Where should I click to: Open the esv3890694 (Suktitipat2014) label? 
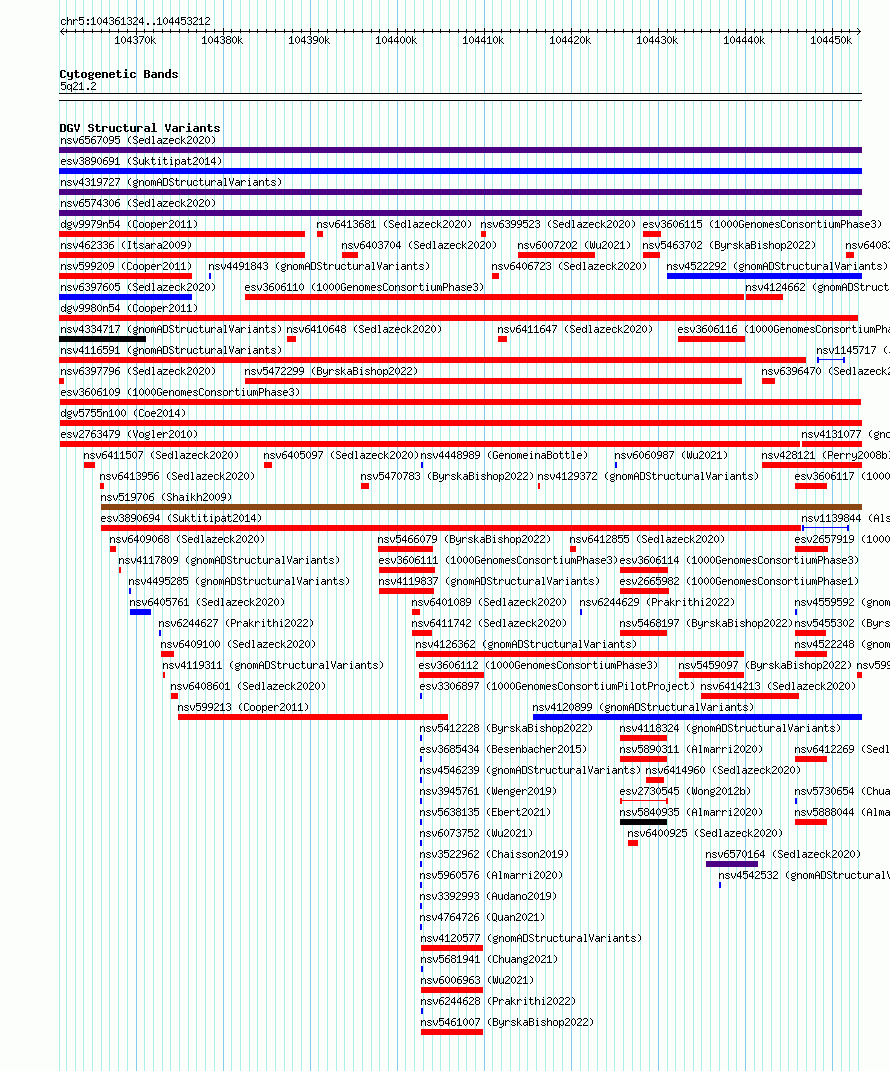point(181,518)
